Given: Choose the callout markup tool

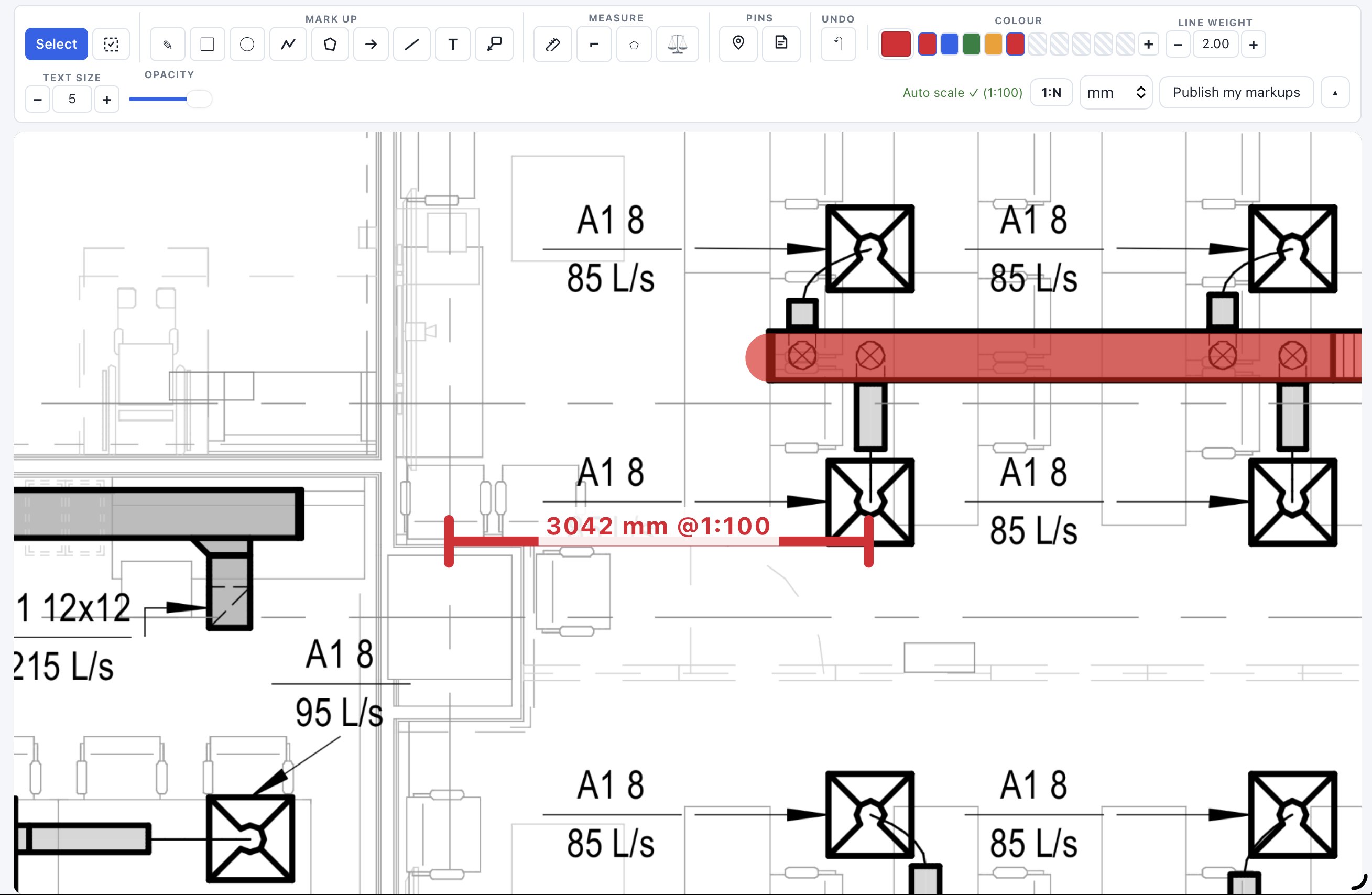Looking at the screenshot, I should pos(494,44).
